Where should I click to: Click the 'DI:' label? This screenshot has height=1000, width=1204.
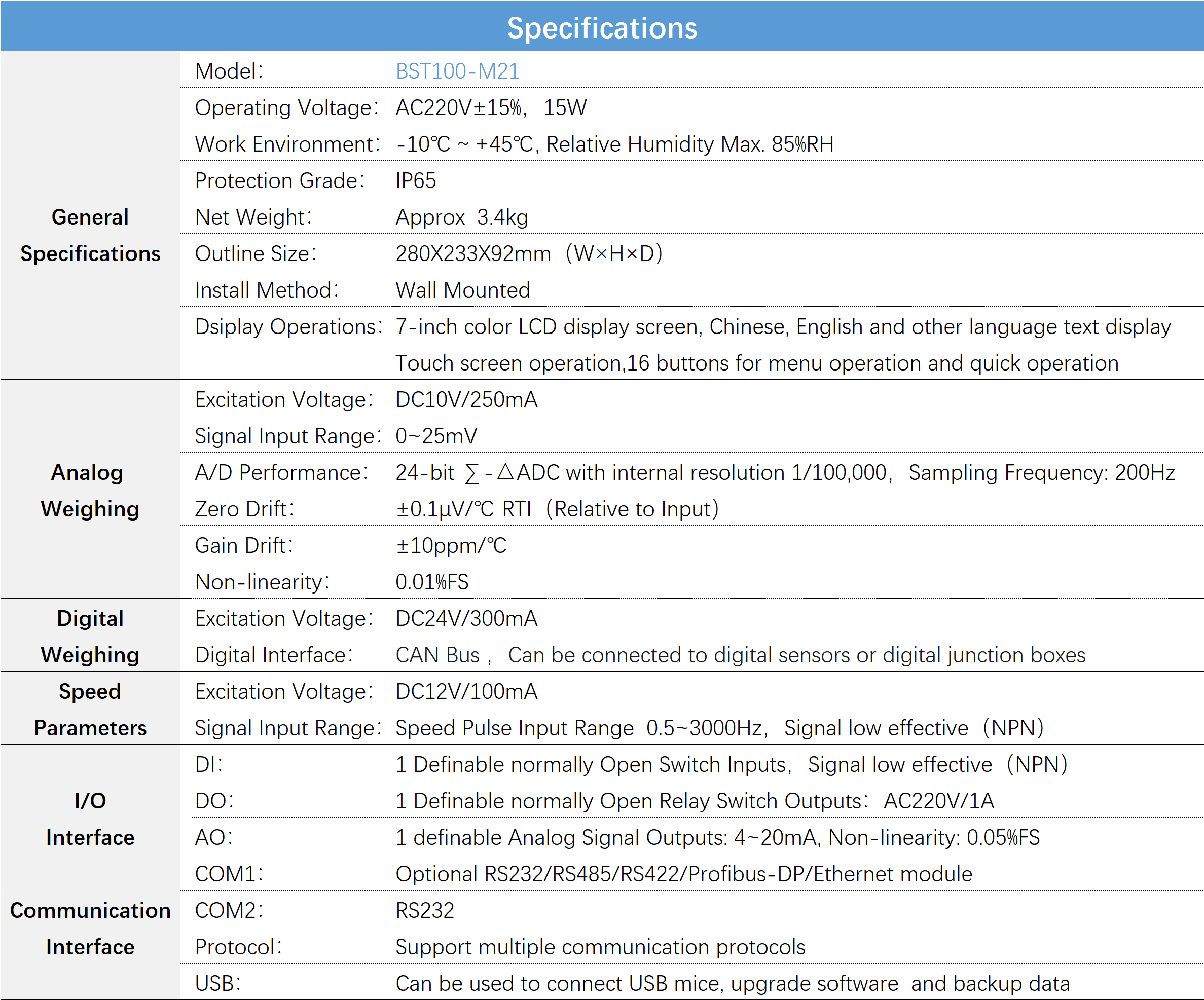click(x=209, y=764)
